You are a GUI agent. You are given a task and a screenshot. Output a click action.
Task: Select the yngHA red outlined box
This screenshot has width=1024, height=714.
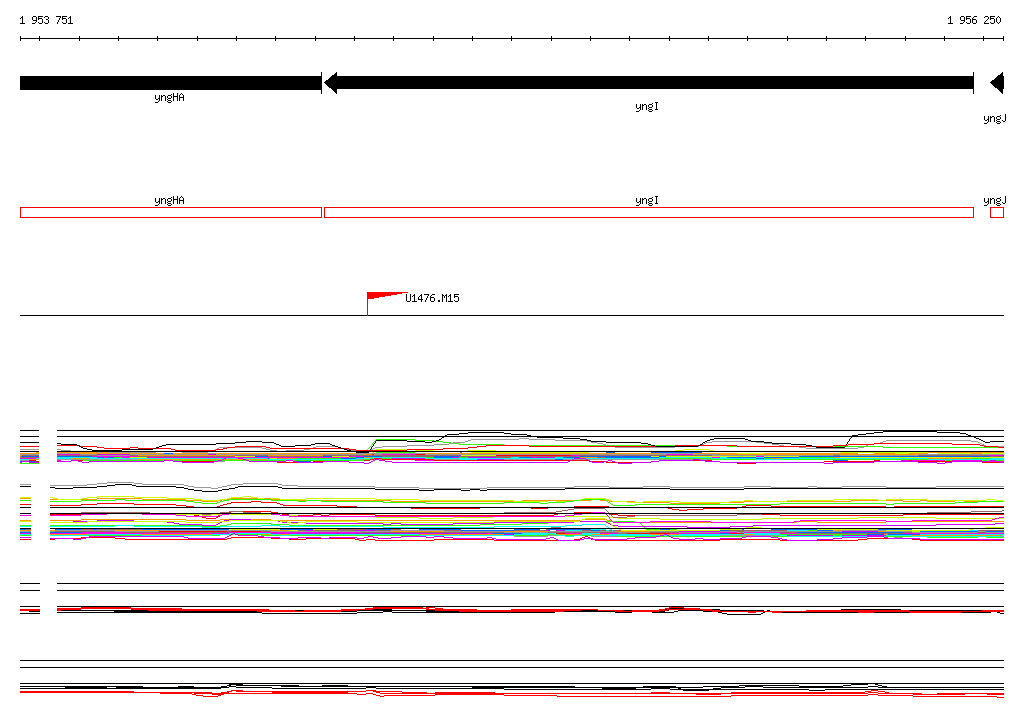[170, 212]
